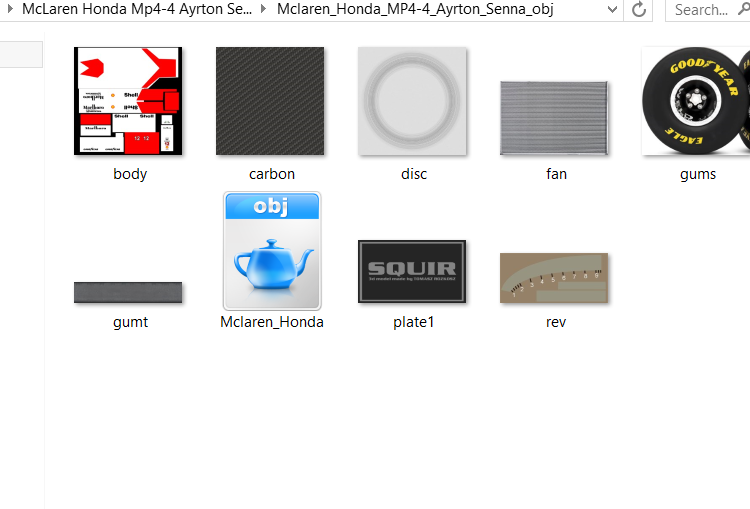Select the gums Goodyear tire image
This screenshot has width=750, height=509.
(696, 101)
